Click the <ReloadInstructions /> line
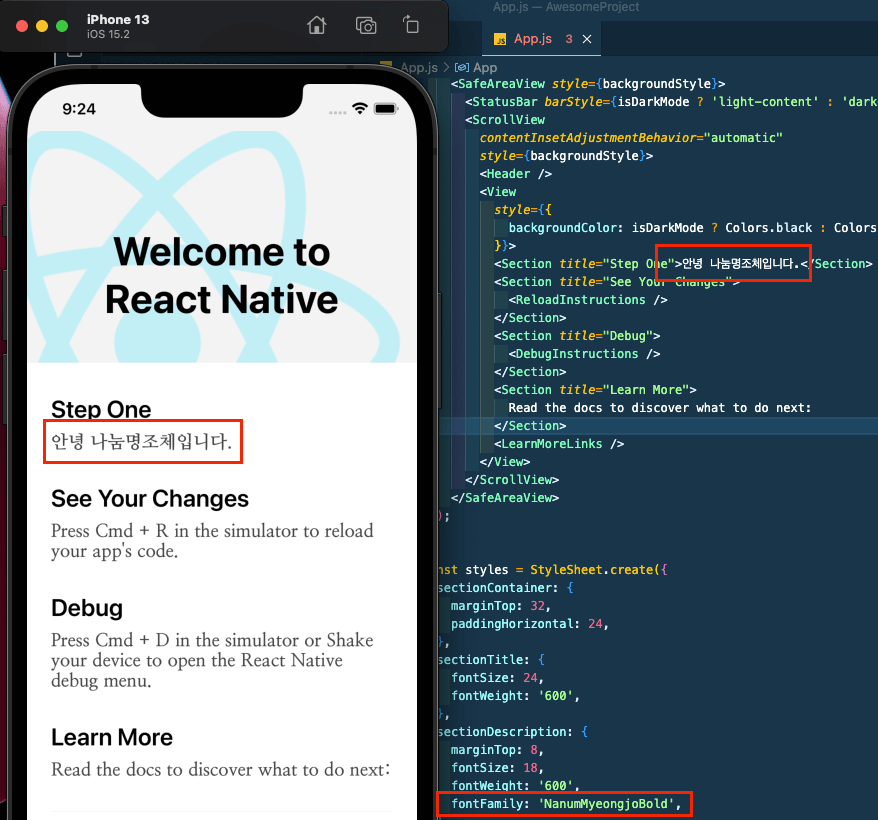This screenshot has height=820, width=878. [x=588, y=300]
